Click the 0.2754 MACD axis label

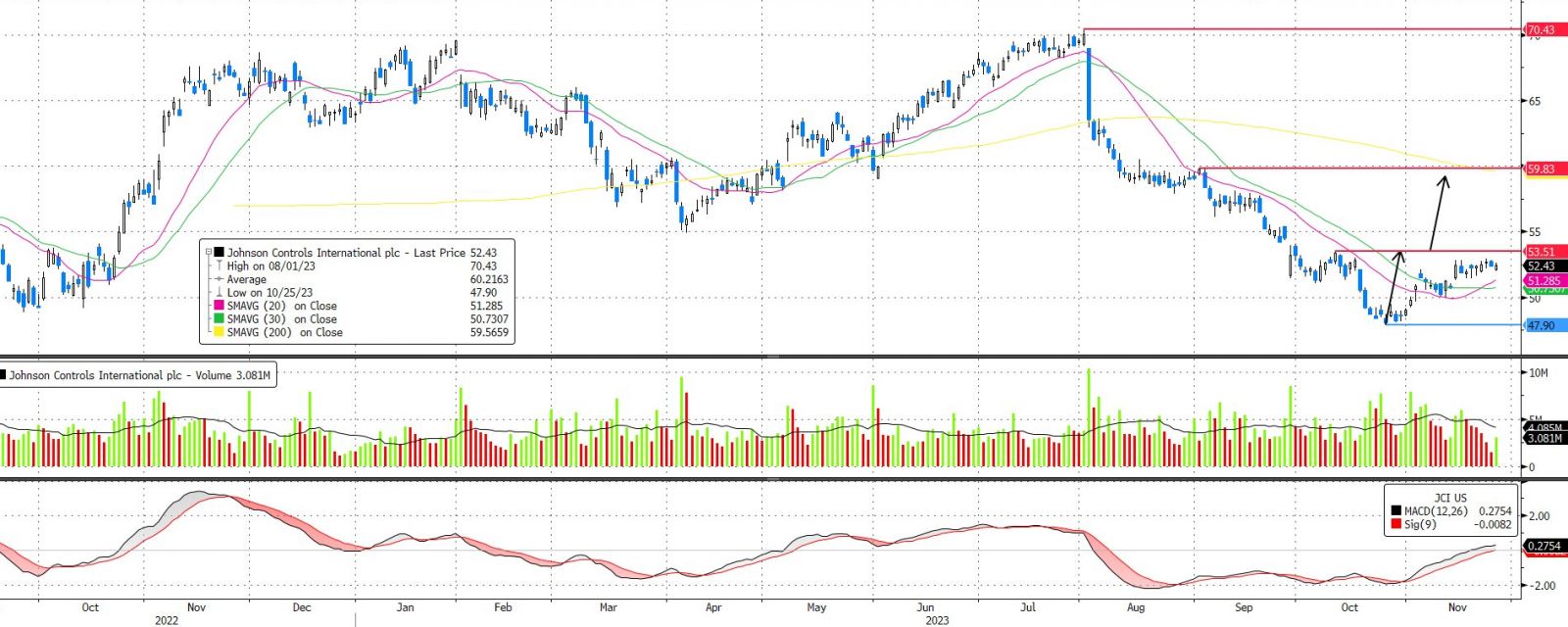tap(1544, 547)
